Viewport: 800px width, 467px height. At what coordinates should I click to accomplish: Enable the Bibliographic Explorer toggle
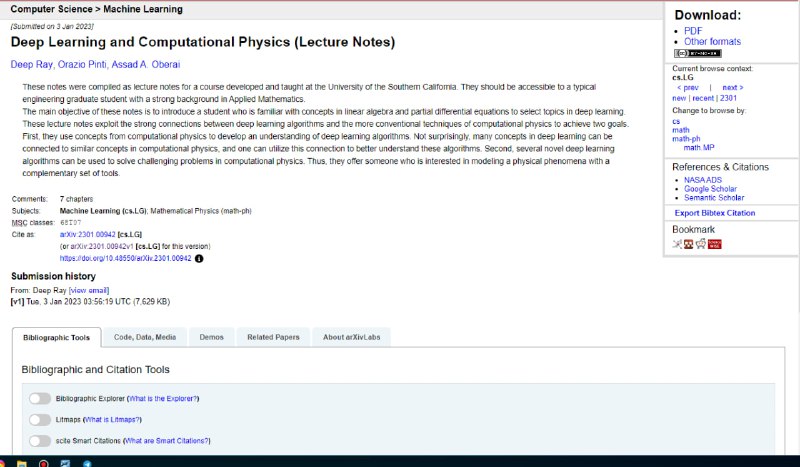pyautogui.click(x=40, y=398)
